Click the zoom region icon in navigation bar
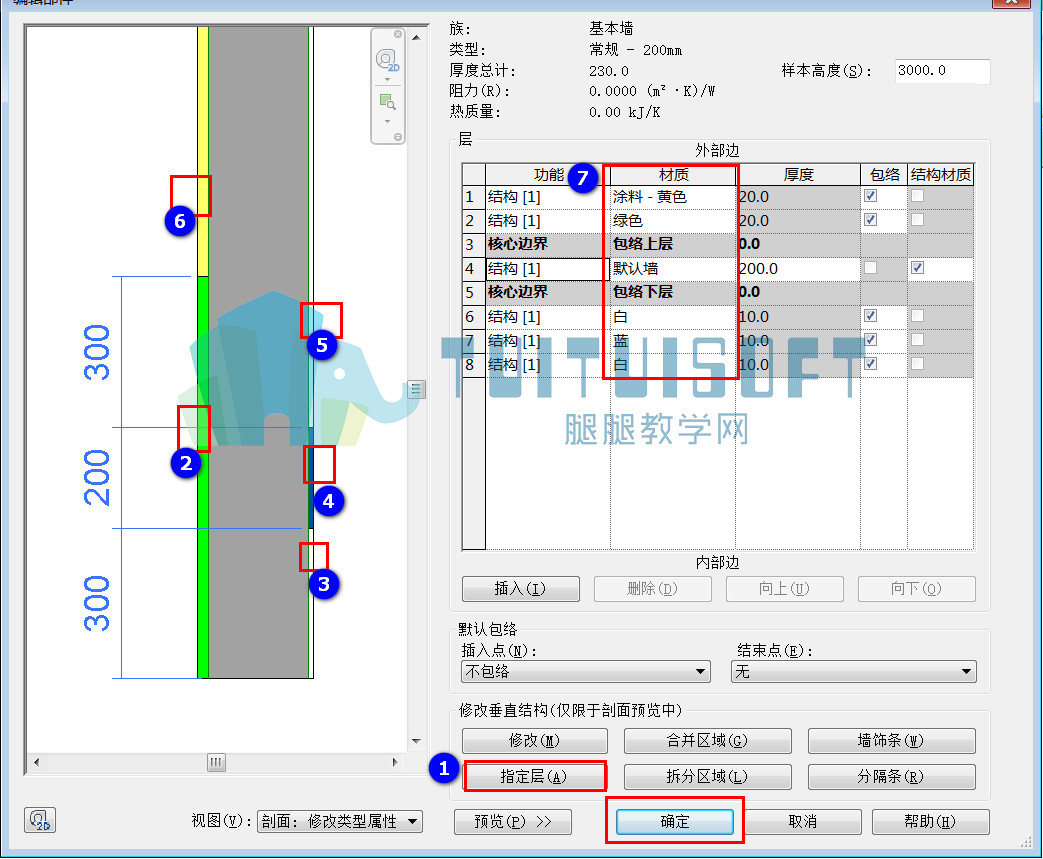Image resolution: width=1043 pixels, height=859 pixels. click(387, 102)
